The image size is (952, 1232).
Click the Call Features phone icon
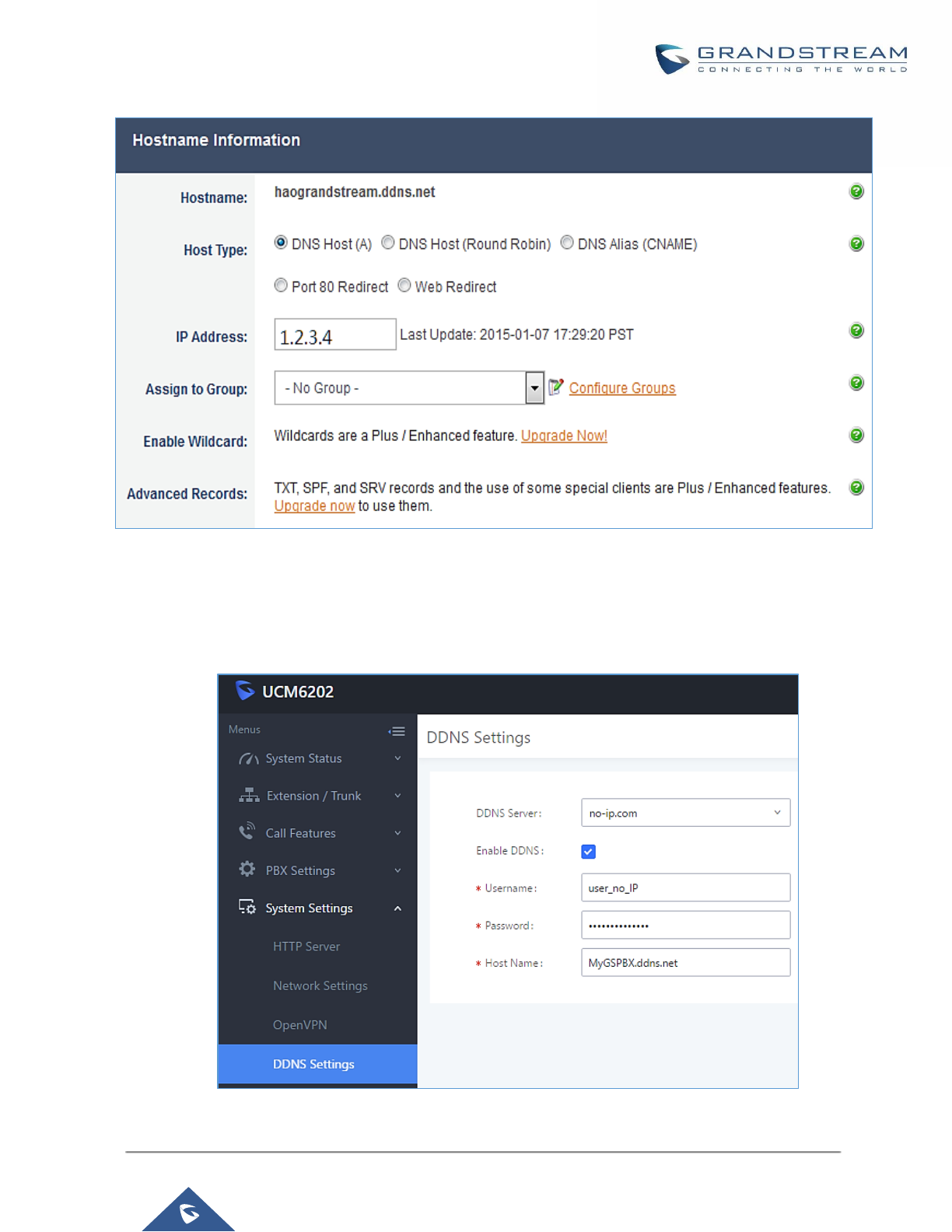point(247,831)
